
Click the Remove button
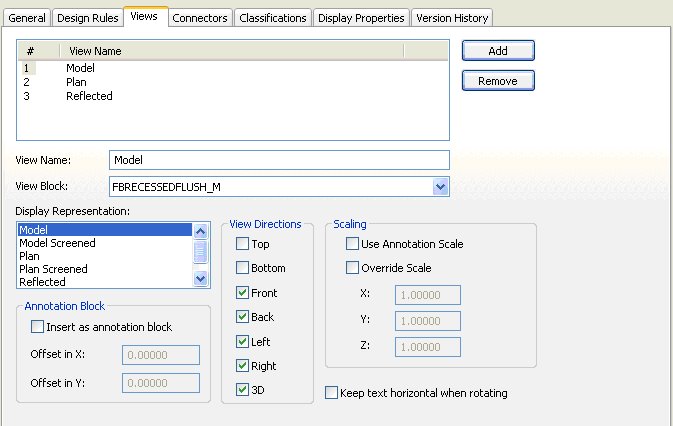point(498,80)
